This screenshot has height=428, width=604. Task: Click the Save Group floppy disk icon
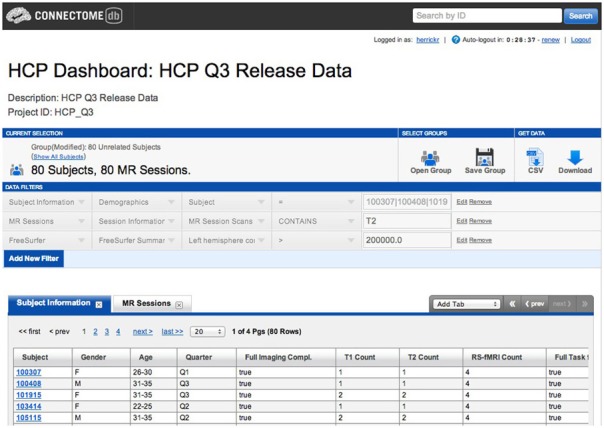(x=485, y=157)
